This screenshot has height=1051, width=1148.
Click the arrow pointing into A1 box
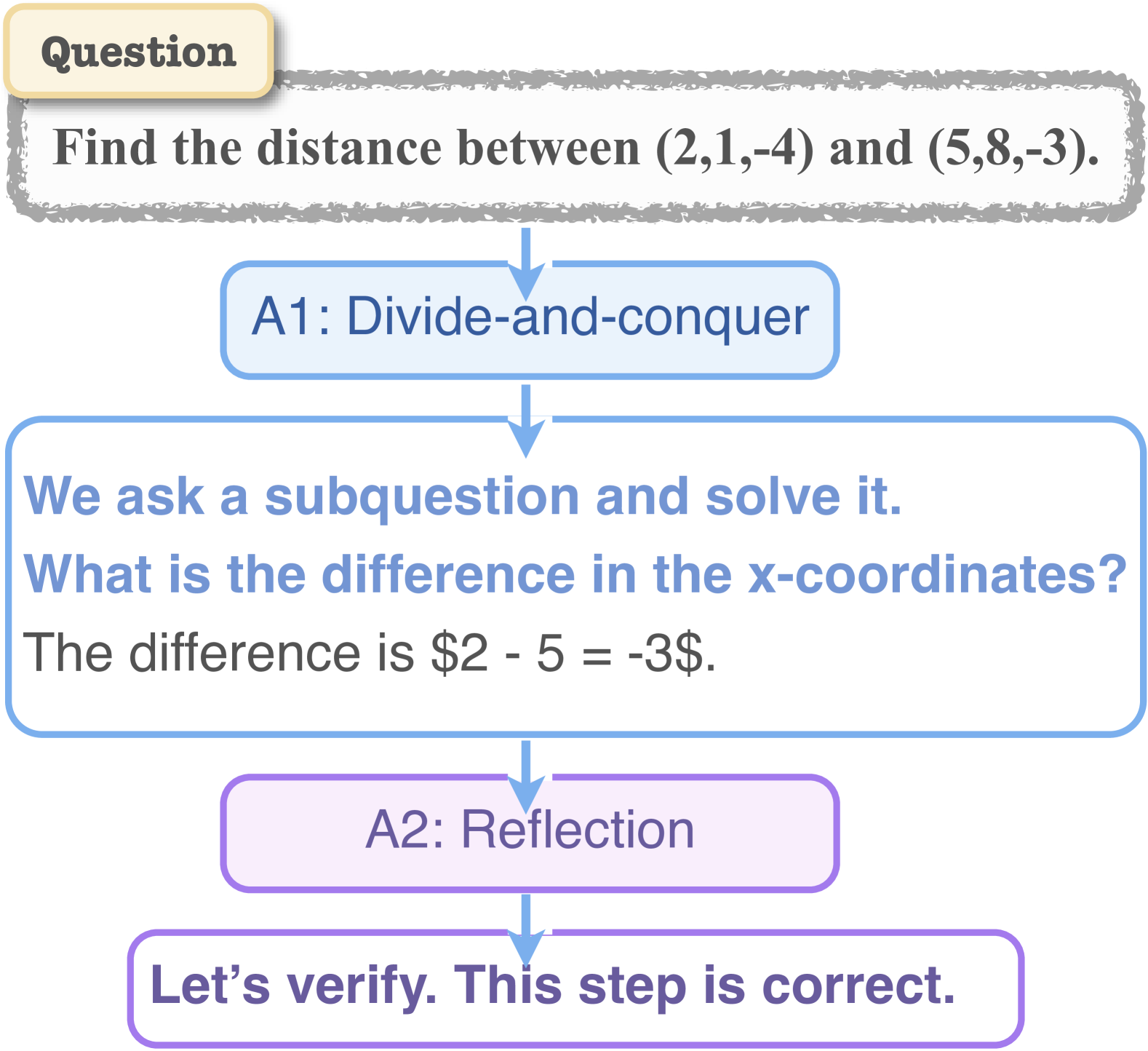point(526,262)
